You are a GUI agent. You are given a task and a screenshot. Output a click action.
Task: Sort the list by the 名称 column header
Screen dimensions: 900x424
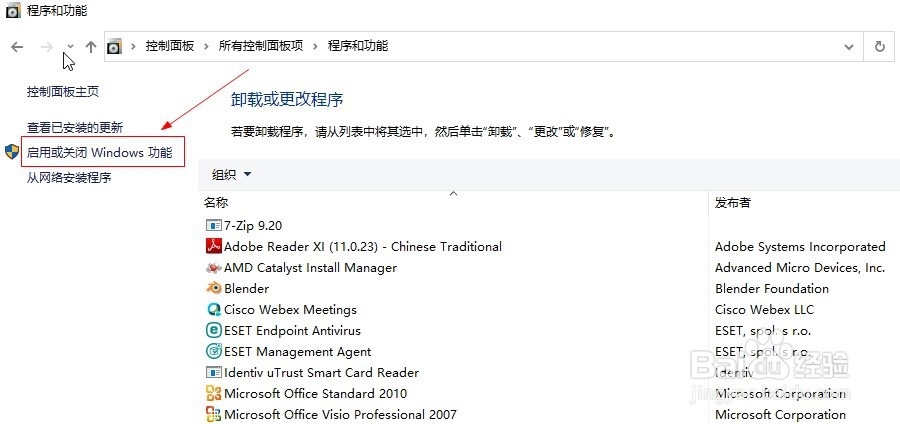(216, 203)
